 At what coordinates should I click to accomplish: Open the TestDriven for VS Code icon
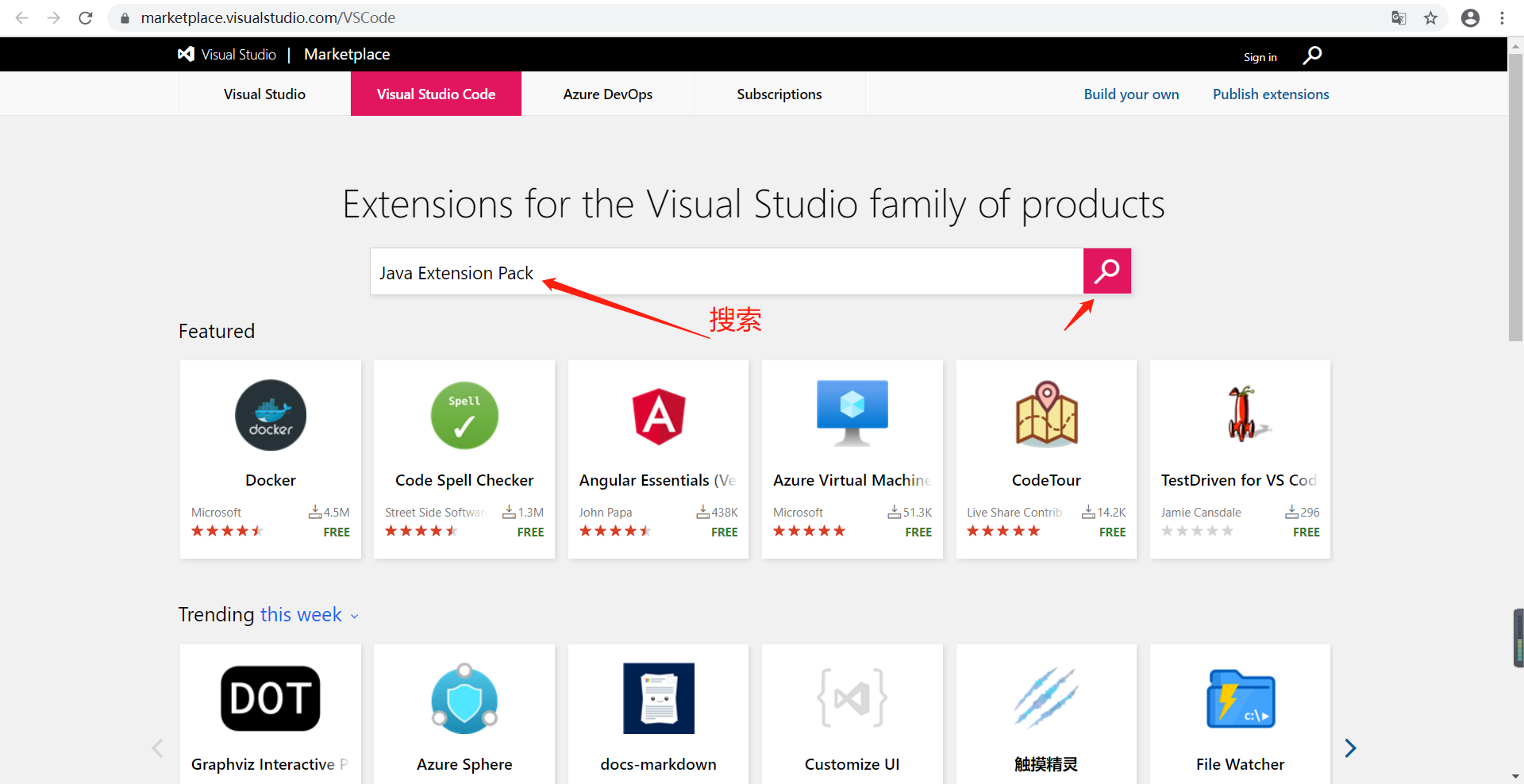point(1240,413)
